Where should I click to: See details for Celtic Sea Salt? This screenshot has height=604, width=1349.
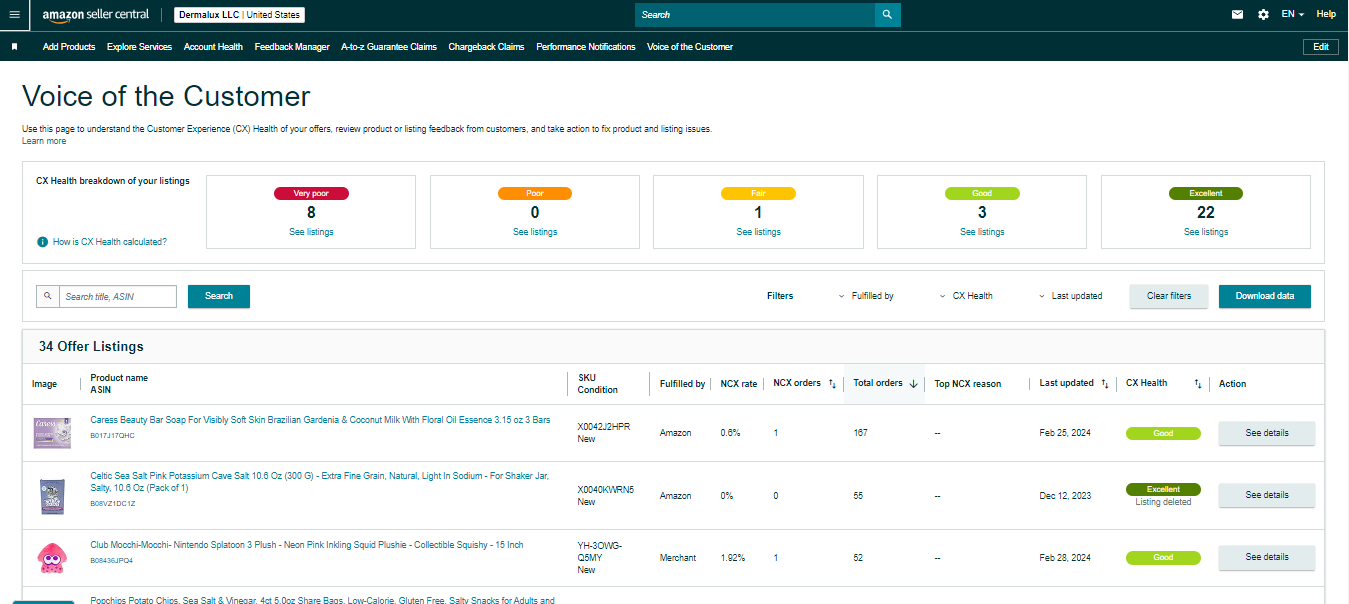1267,495
